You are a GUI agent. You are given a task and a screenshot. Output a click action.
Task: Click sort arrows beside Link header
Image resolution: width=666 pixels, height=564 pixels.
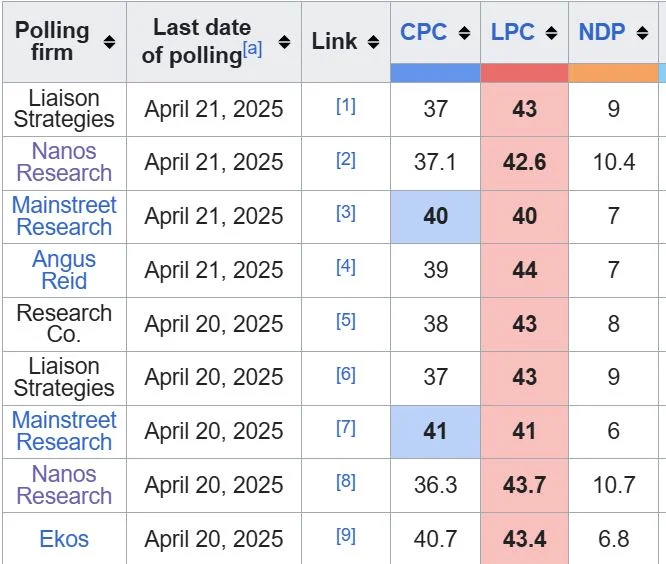coord(373,42)
